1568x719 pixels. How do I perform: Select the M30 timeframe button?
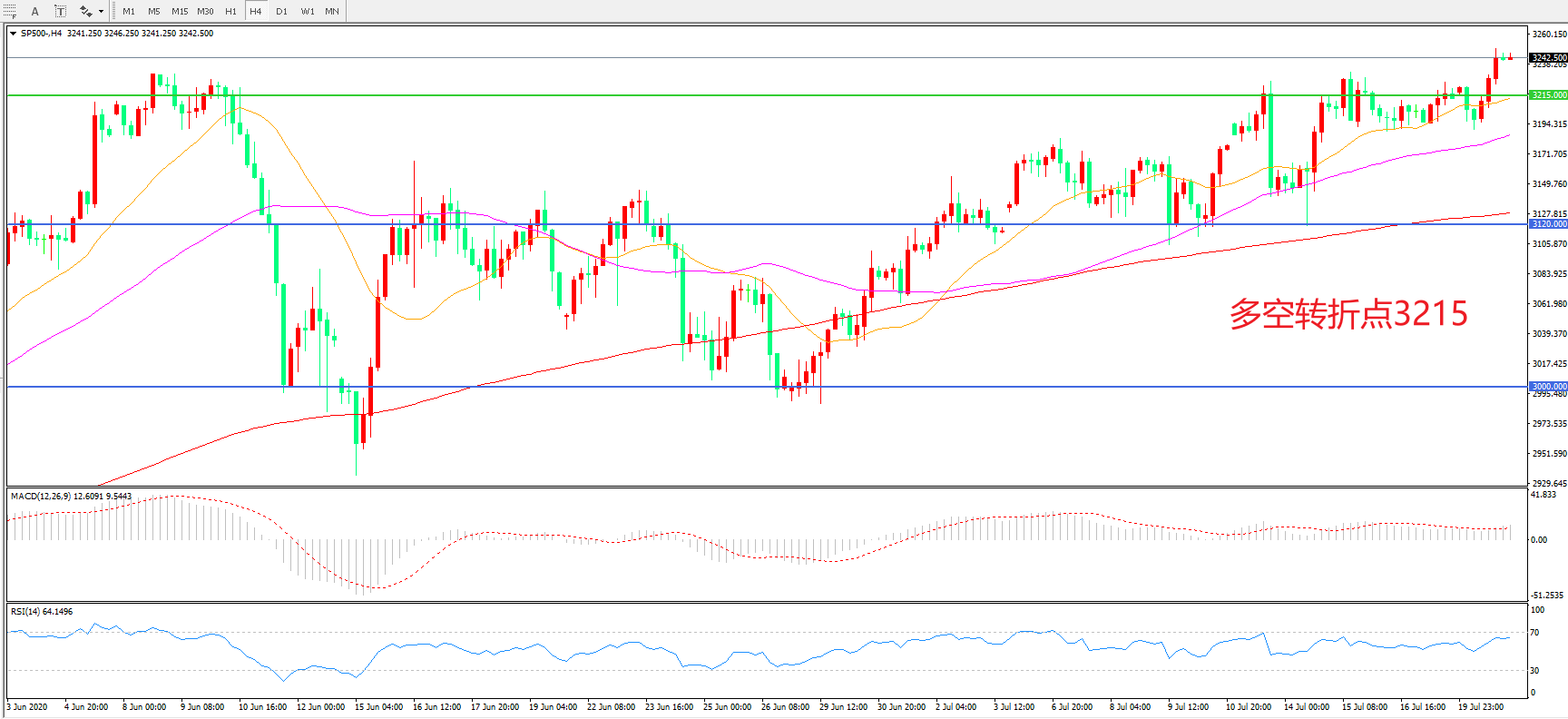[x=206, y=11]
